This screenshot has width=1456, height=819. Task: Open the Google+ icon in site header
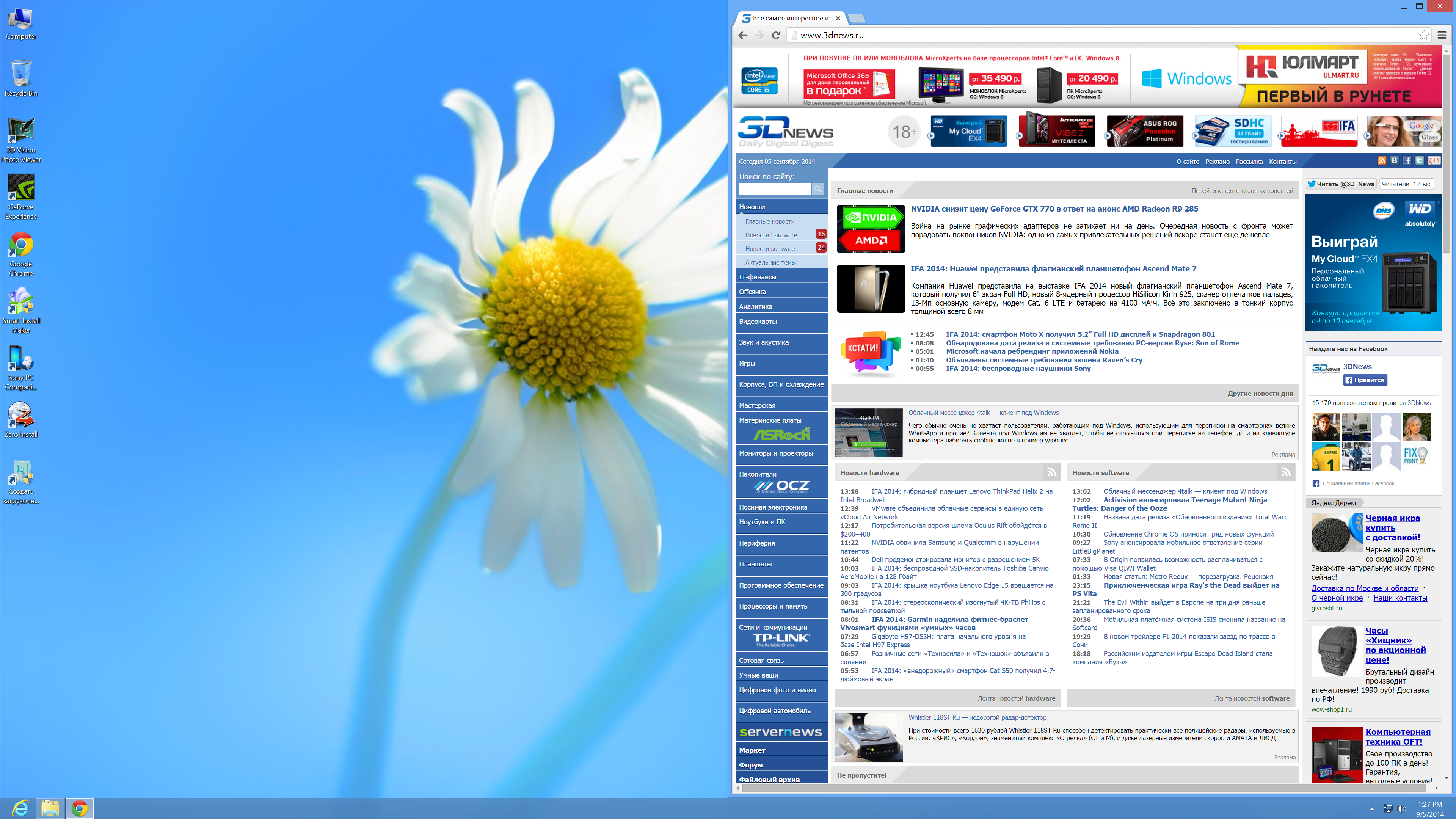(1434, 161)
